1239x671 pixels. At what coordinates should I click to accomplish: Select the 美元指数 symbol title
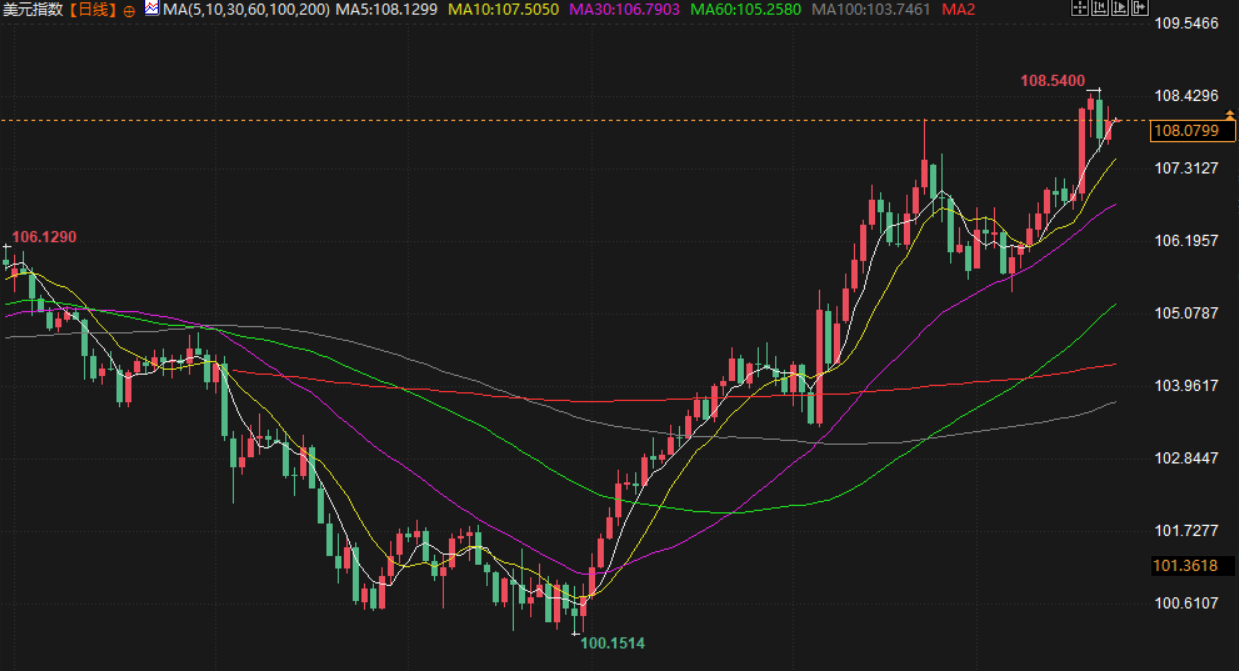(x=32, y=10)
